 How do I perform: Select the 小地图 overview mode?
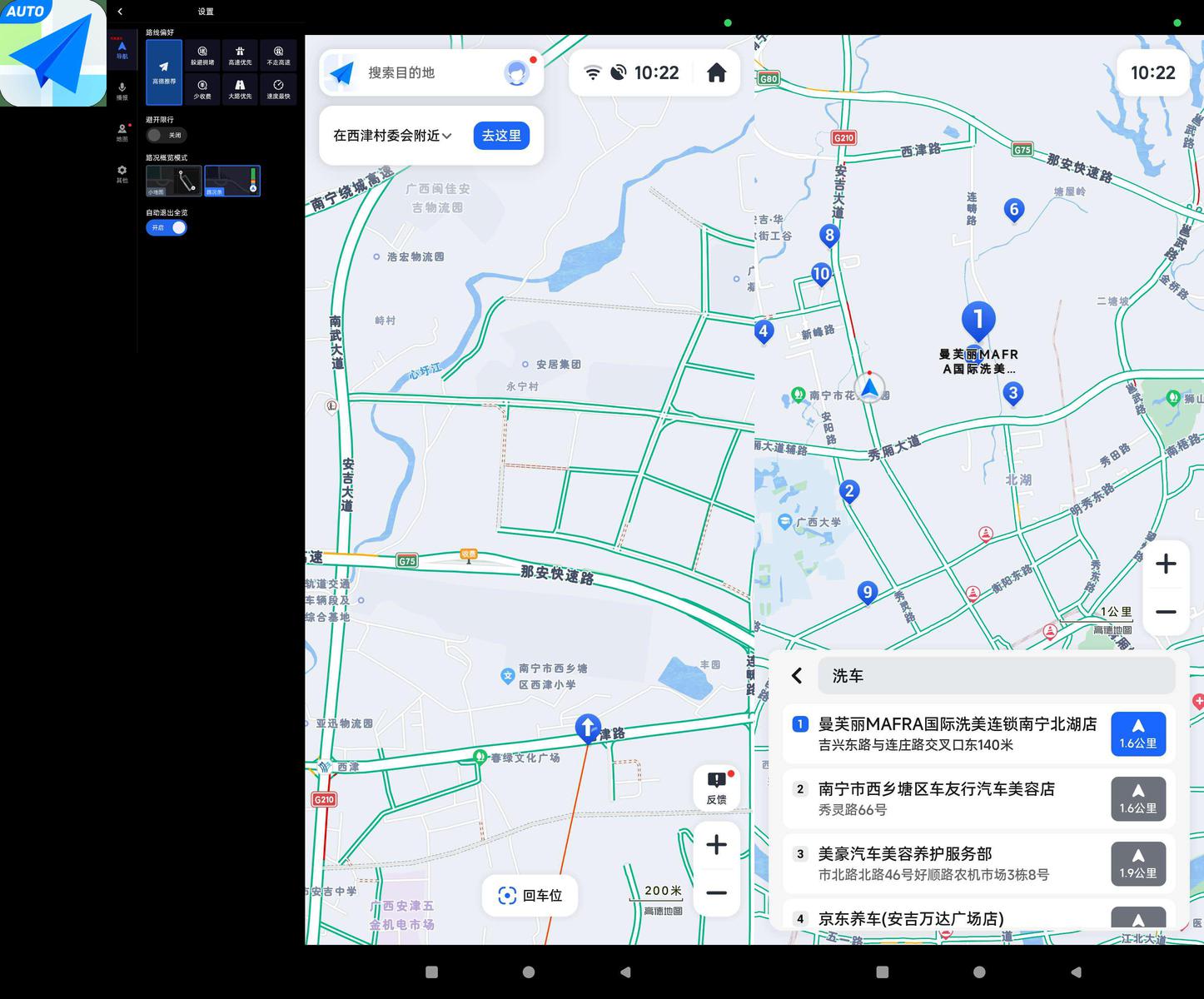(x=173, y=181)
